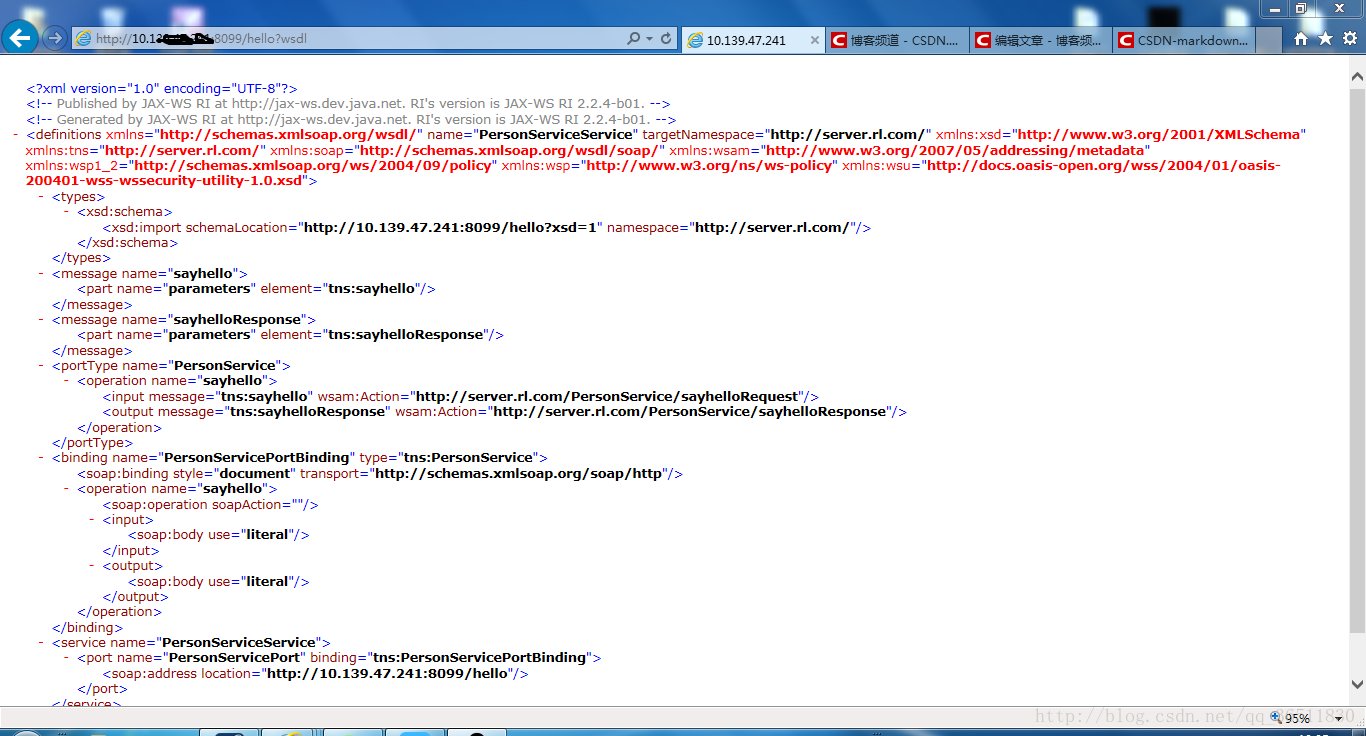The height and width of the screenshot is (736, 1366).
Task: Refresh the page with the reload icon
Action: click(x=666, y=39)
